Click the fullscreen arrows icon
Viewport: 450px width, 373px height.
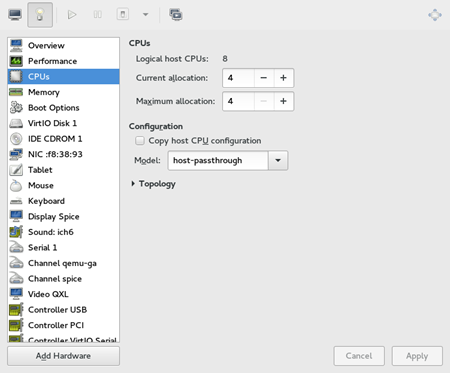pos(435,15)
